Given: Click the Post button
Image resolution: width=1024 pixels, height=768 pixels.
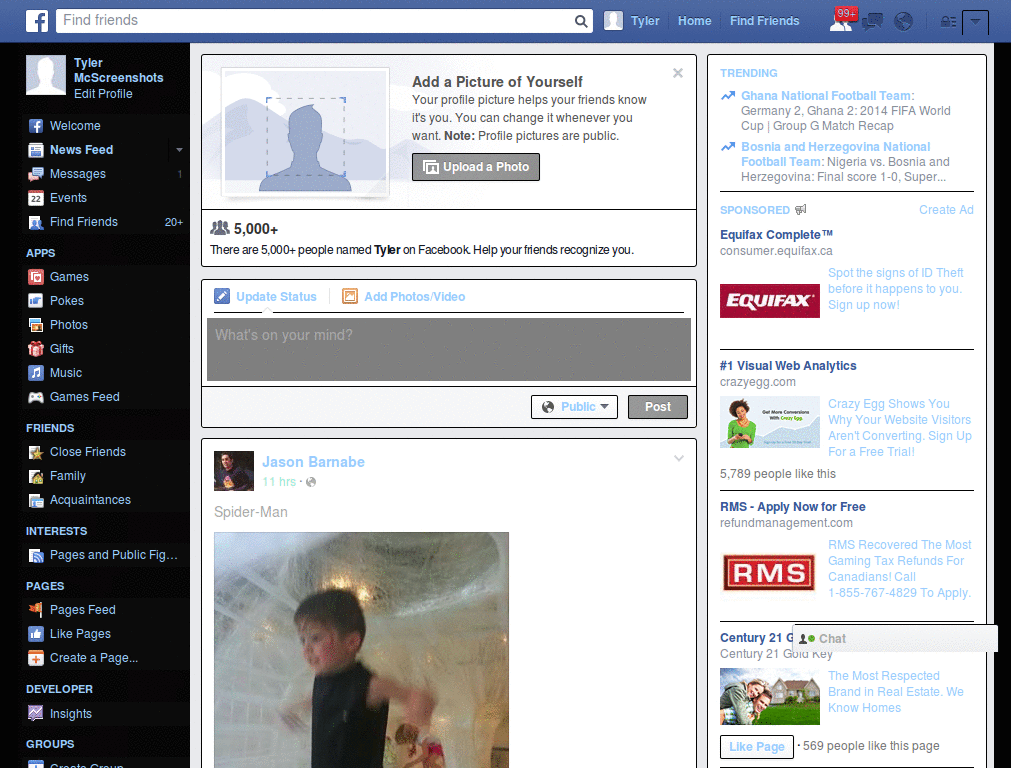Looking at the screenshot, I should pyautogui.click(x=658, y=407).
